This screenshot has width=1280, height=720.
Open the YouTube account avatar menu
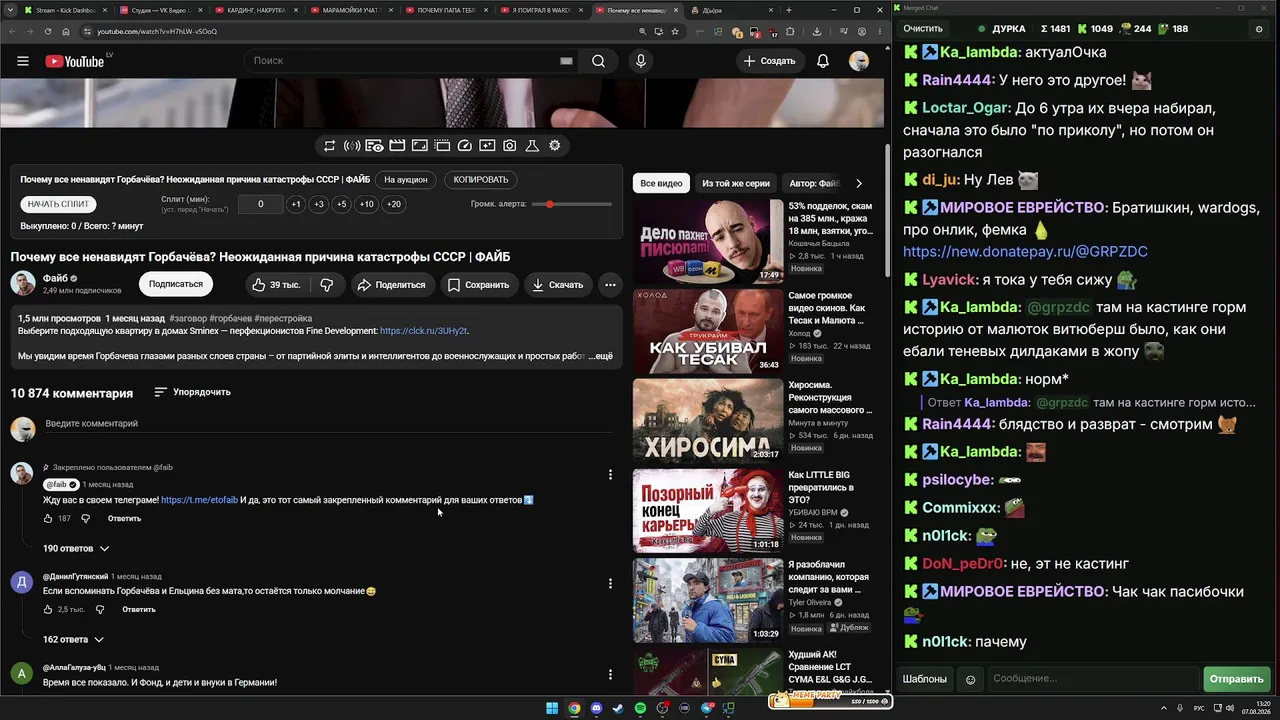859,61
